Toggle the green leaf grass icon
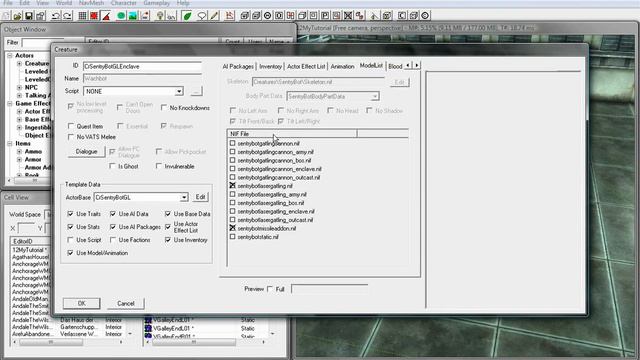Viewport: 640px width, 360px height. click(x=187, y=16)
